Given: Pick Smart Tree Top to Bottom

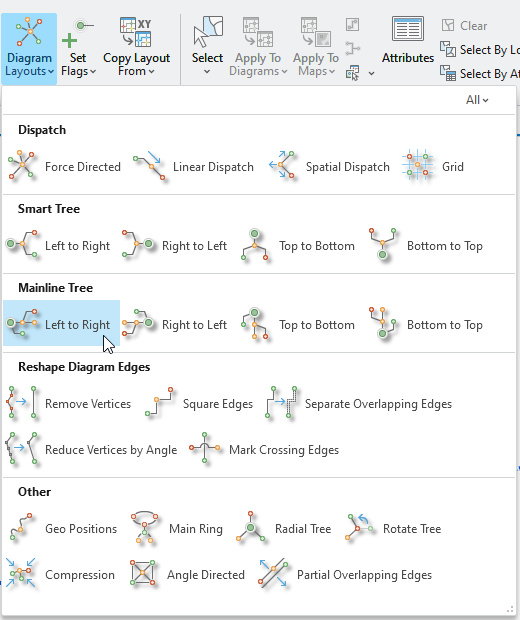Looking at the screenshot, I should coord(299,246).
